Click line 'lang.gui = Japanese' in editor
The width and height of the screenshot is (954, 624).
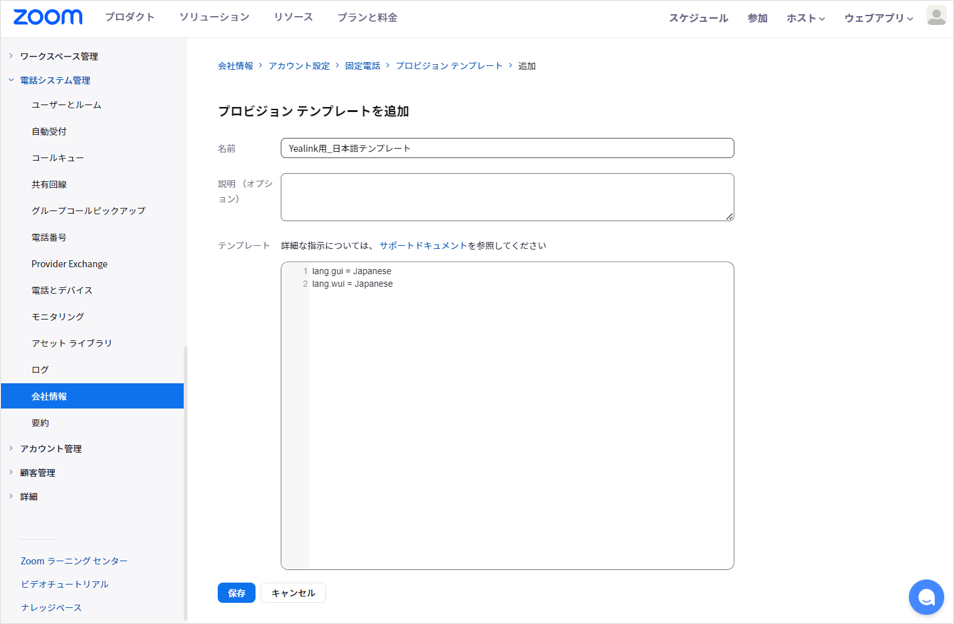point(352,271)
